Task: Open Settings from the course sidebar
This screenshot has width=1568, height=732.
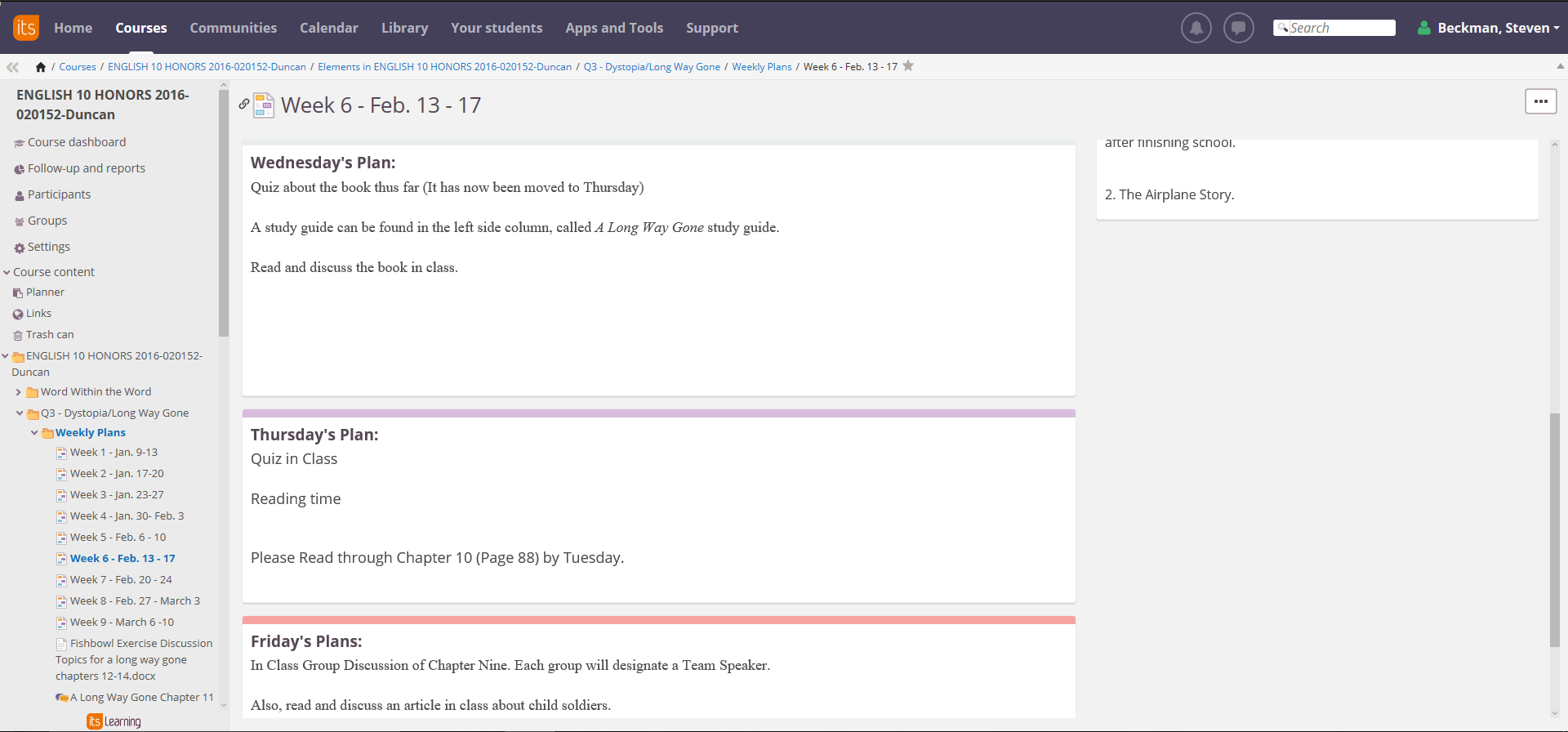Action: point(48,247)
